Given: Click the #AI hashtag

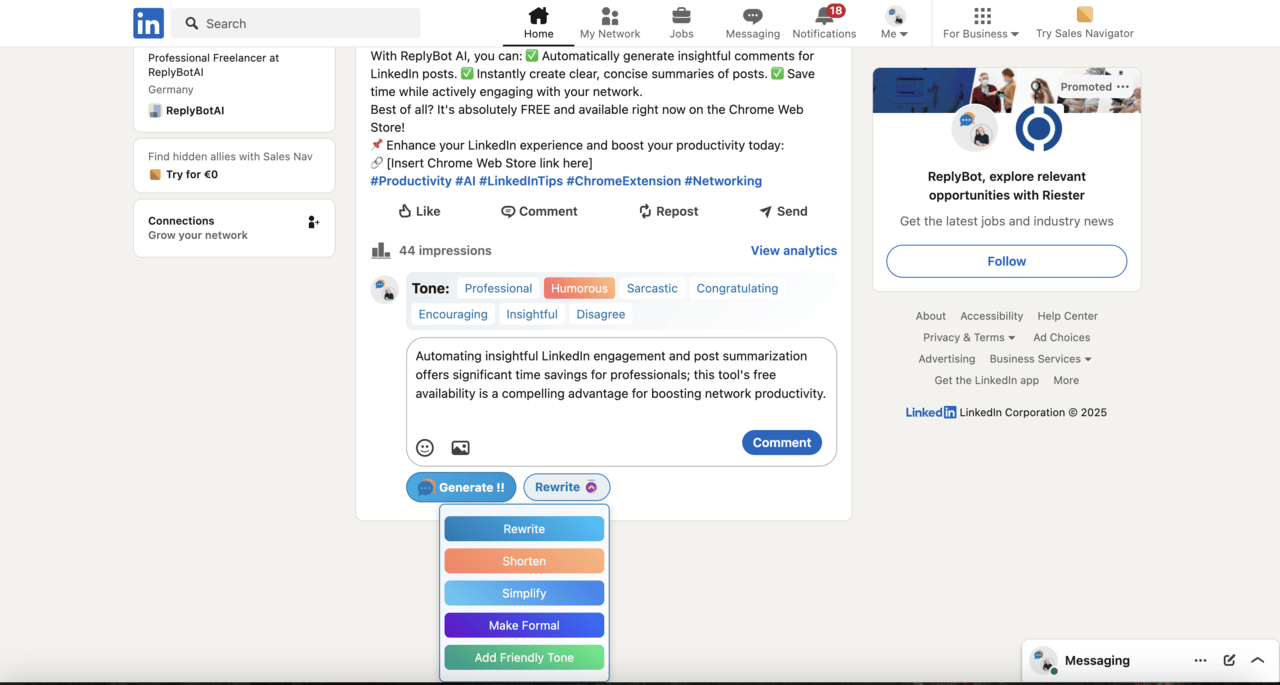Looking at the screenshot, I should tap(465, 181).
